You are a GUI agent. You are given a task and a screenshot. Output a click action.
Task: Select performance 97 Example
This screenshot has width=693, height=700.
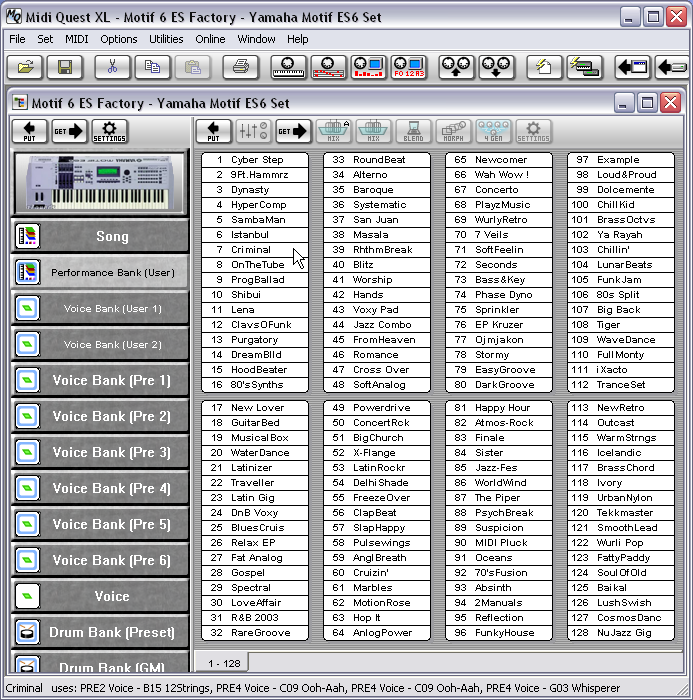pos(621,160)
